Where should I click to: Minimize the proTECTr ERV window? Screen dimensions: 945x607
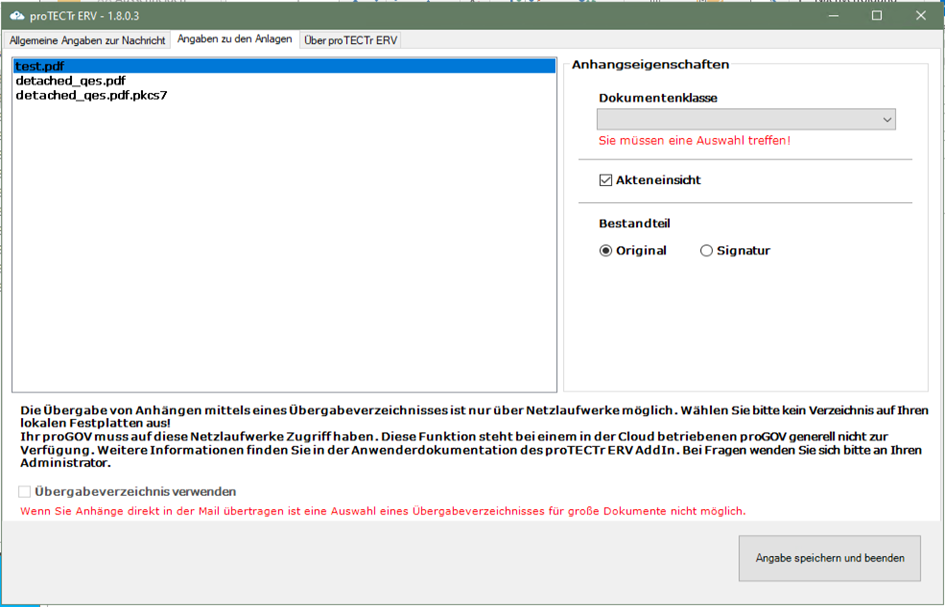pyautogui.click(x=832, y=15)
